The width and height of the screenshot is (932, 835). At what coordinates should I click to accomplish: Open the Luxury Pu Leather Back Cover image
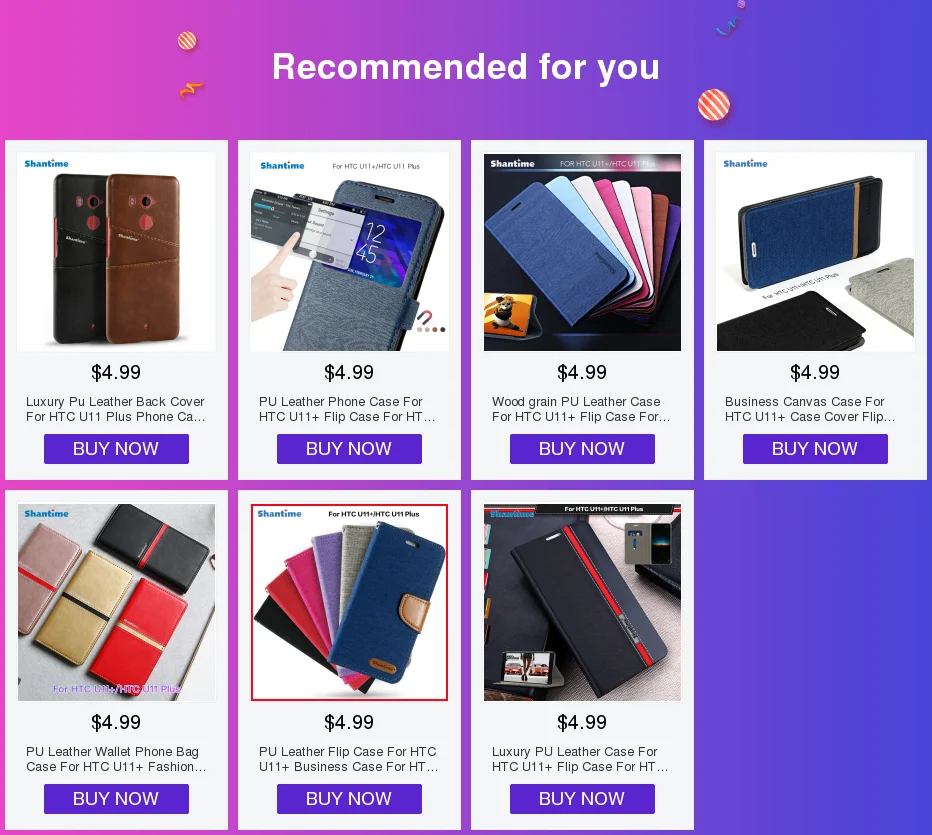(116, 251)
